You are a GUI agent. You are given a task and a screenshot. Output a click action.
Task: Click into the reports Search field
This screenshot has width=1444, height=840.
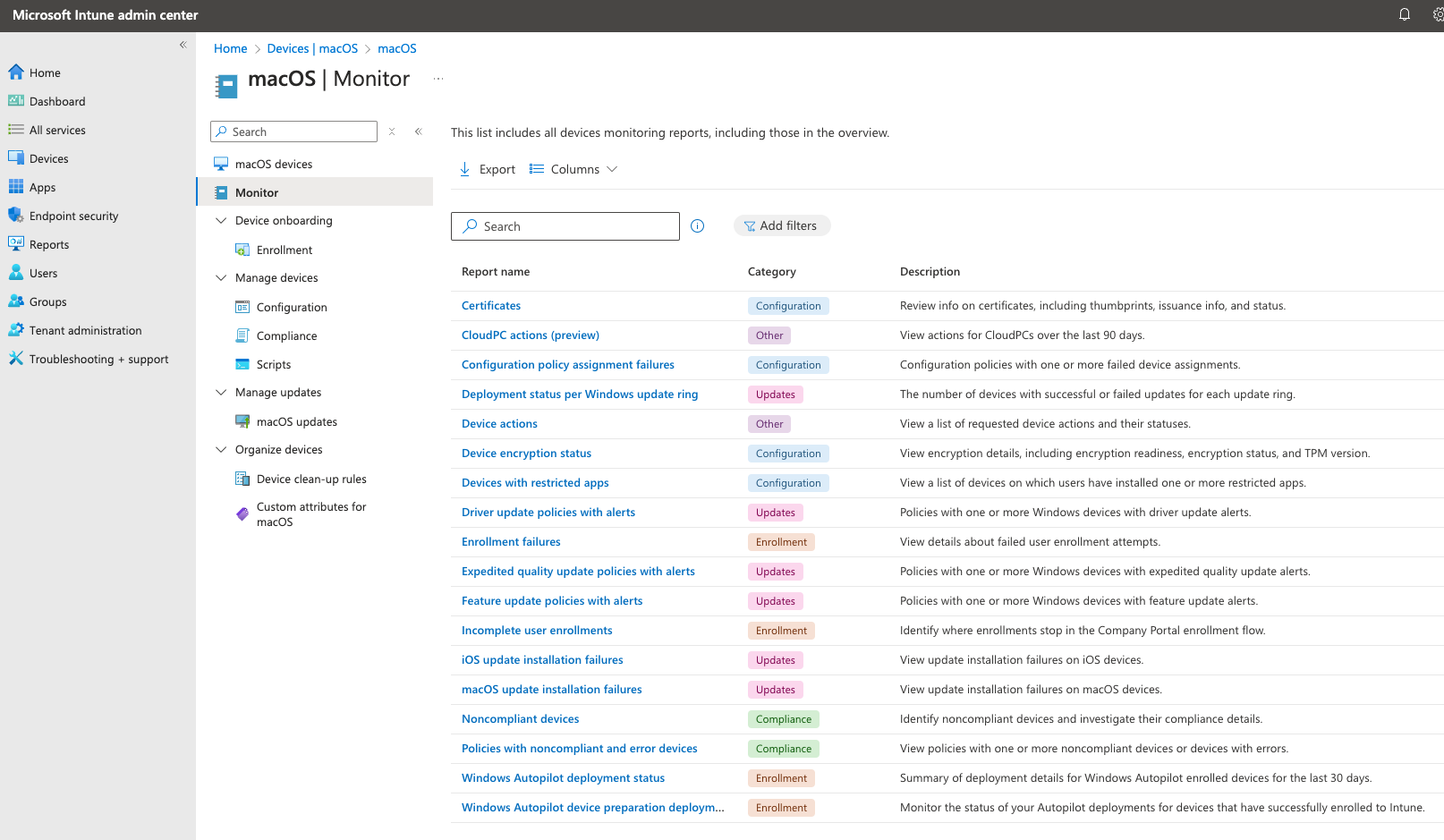tap(565, 226)
